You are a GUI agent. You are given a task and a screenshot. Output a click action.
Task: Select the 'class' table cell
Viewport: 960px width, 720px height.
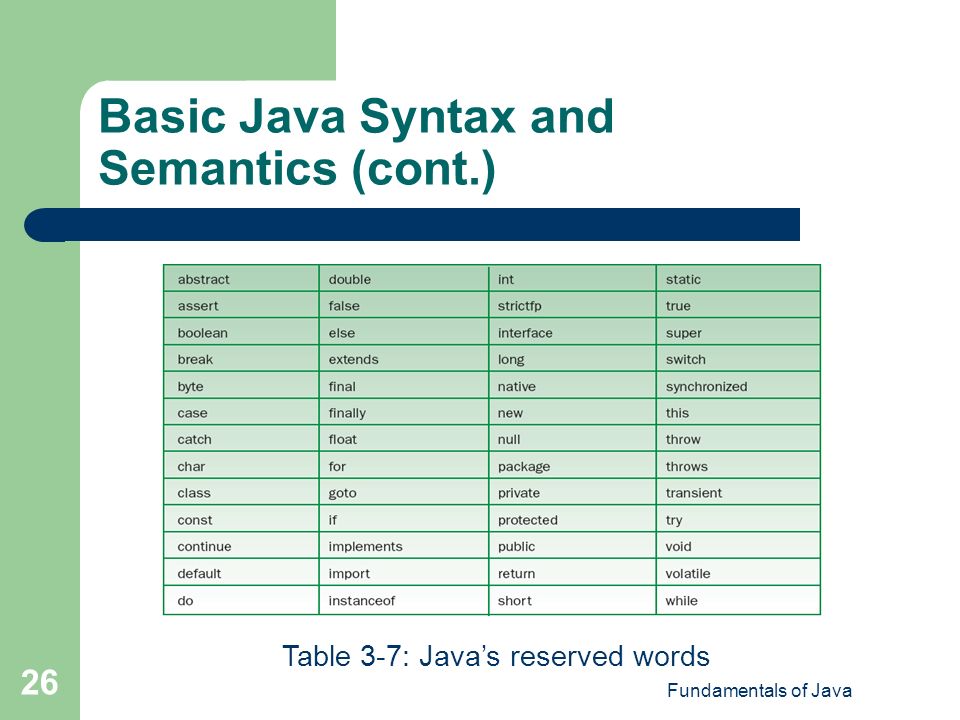[241, 493]
